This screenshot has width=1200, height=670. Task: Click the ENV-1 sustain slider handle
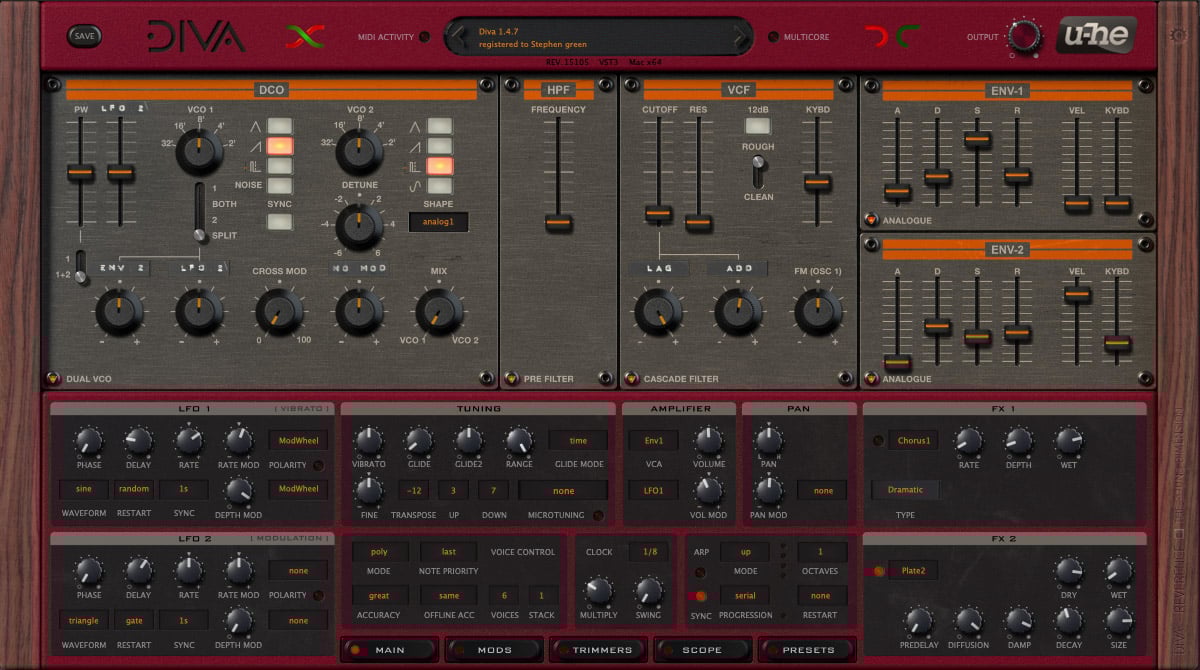pyautogui.click(x=977, y=141)
